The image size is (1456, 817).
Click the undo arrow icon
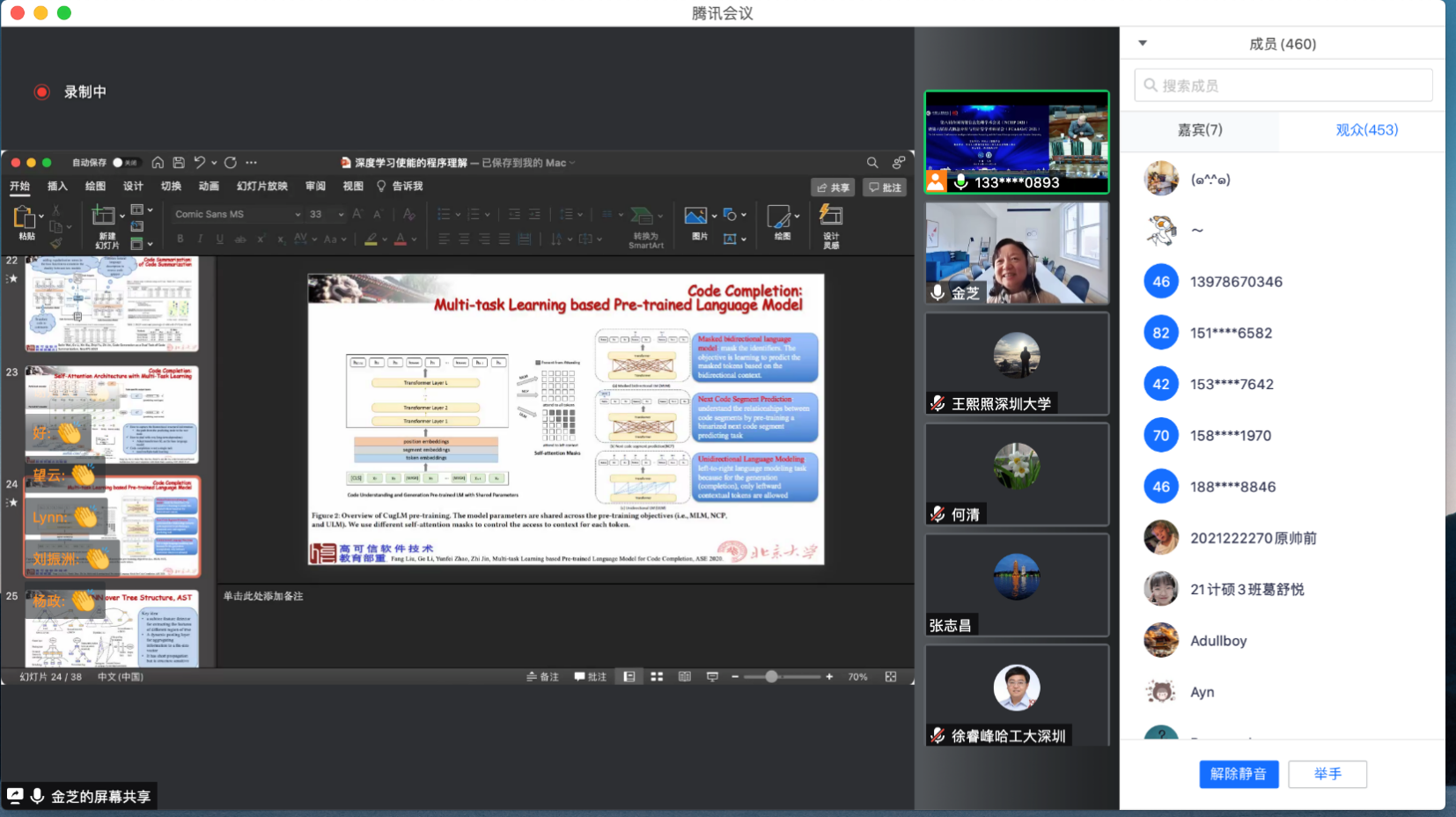[200, 163]
